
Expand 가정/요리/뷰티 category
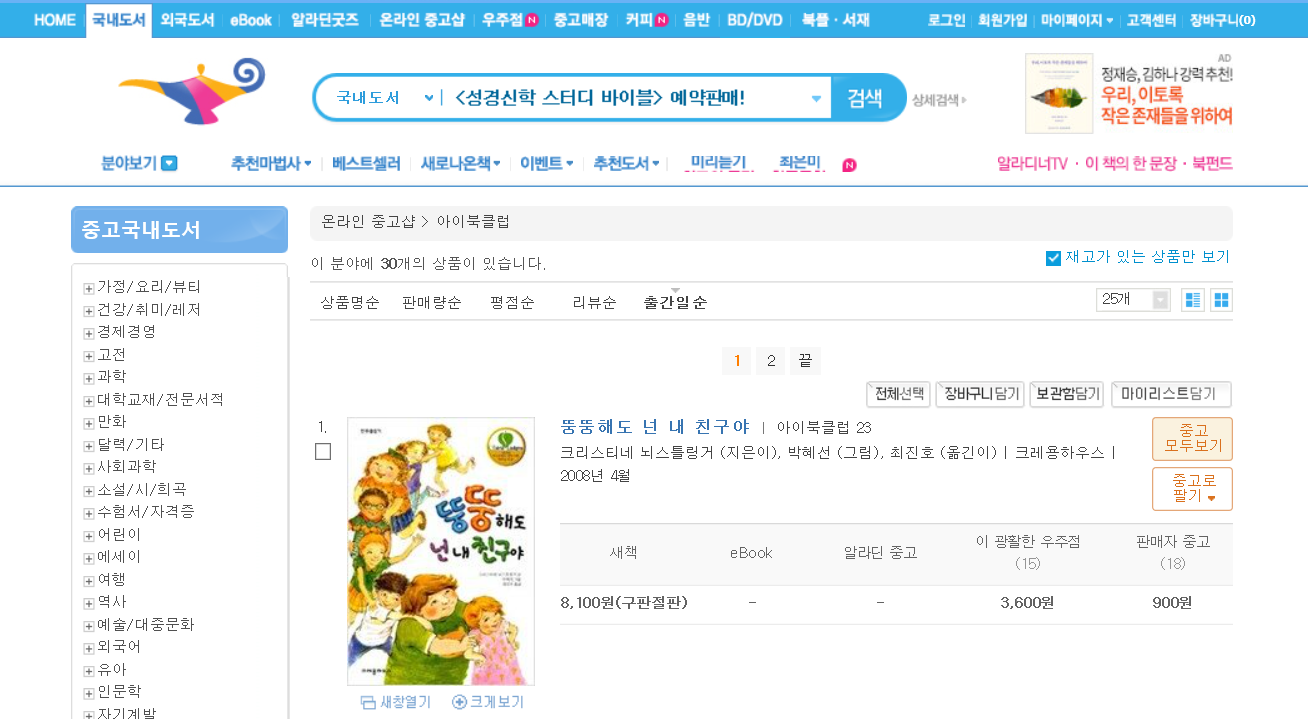(x=89, y=288)
